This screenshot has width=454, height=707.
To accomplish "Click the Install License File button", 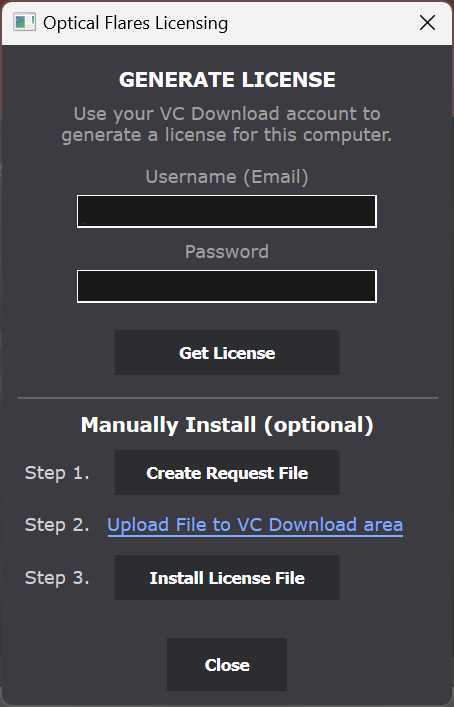I will click(227, 578).
